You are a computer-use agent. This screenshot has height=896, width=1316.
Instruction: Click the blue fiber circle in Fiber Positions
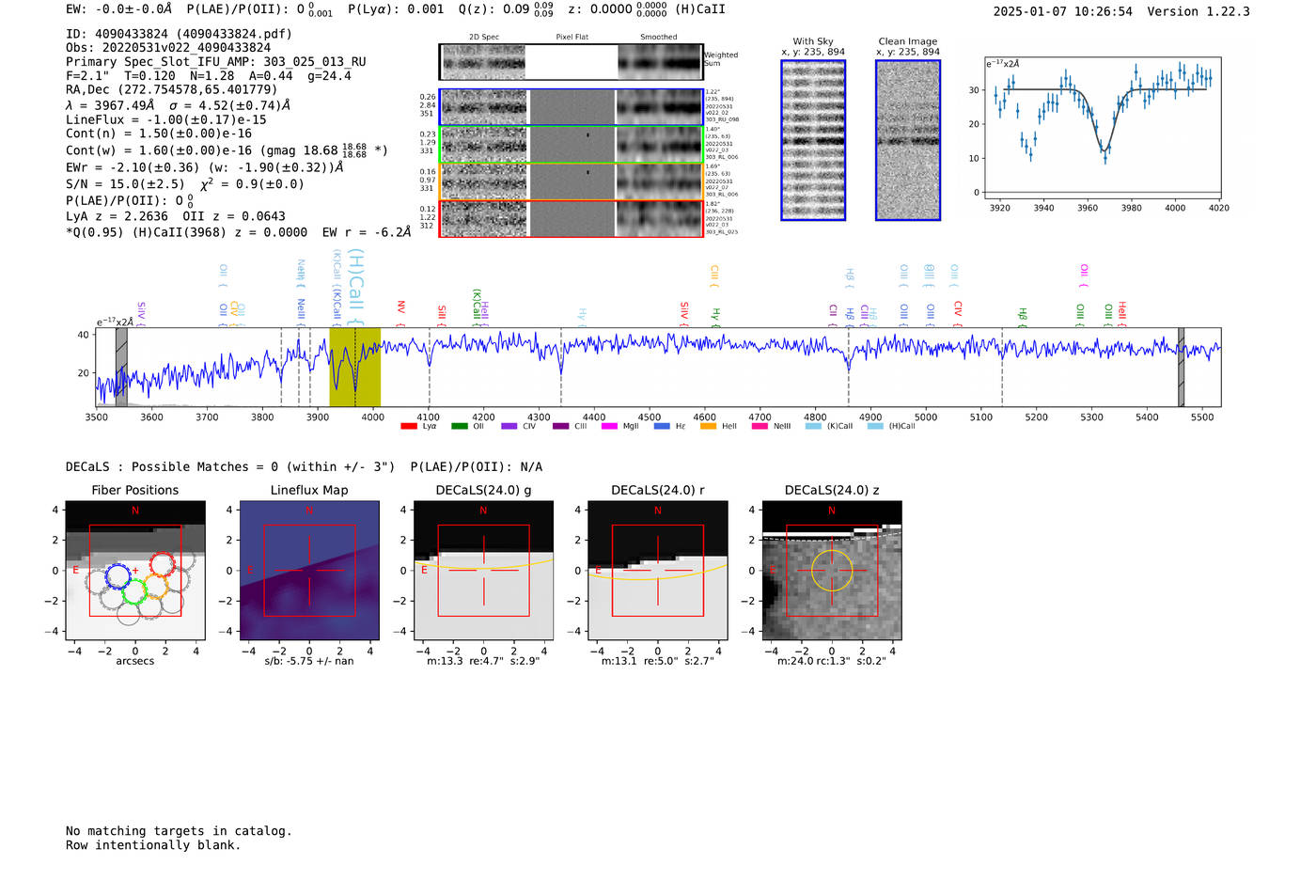[117, 576]
